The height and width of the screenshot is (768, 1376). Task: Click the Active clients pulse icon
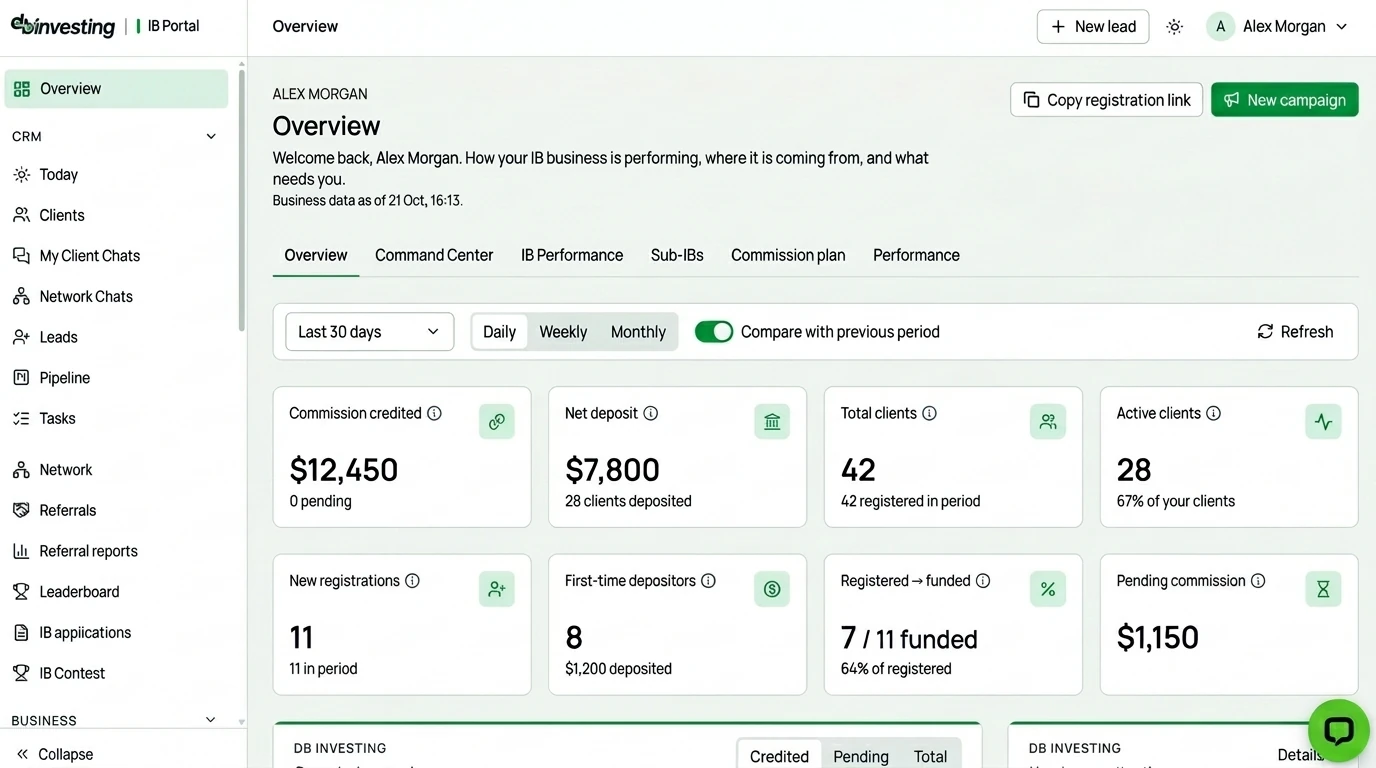1323,422
